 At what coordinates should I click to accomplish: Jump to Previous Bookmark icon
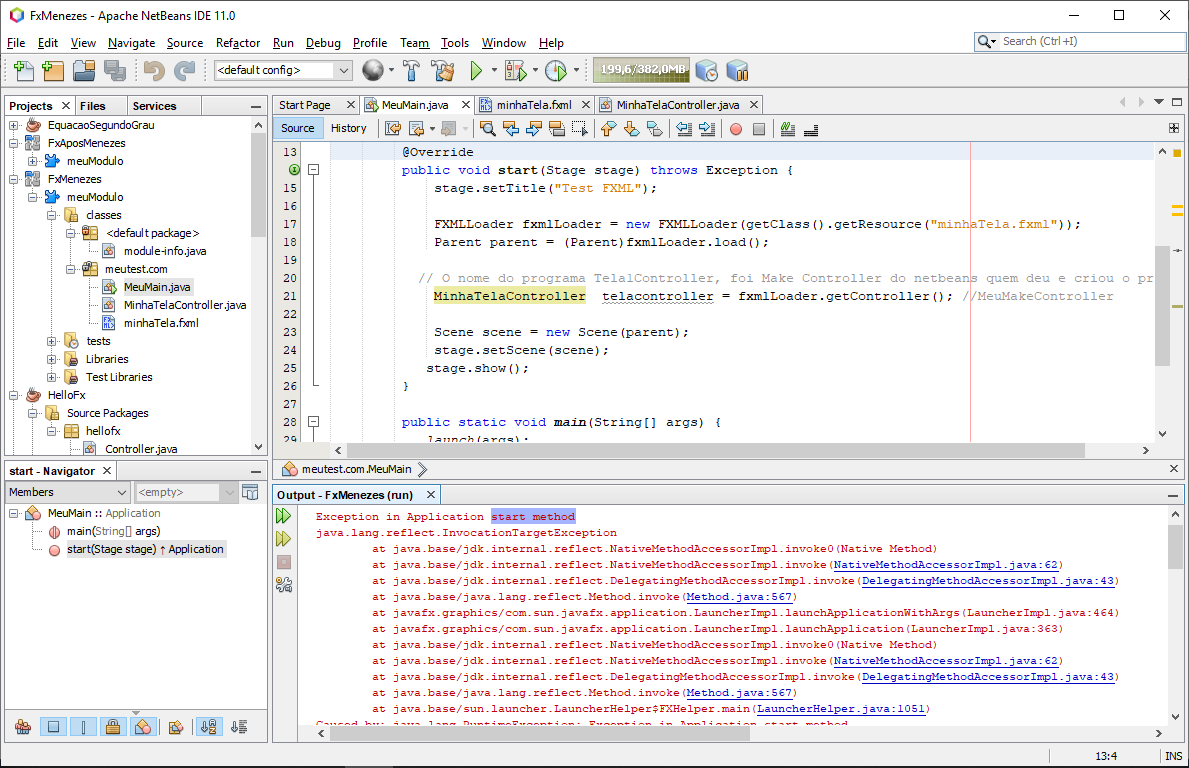(608, 129)
